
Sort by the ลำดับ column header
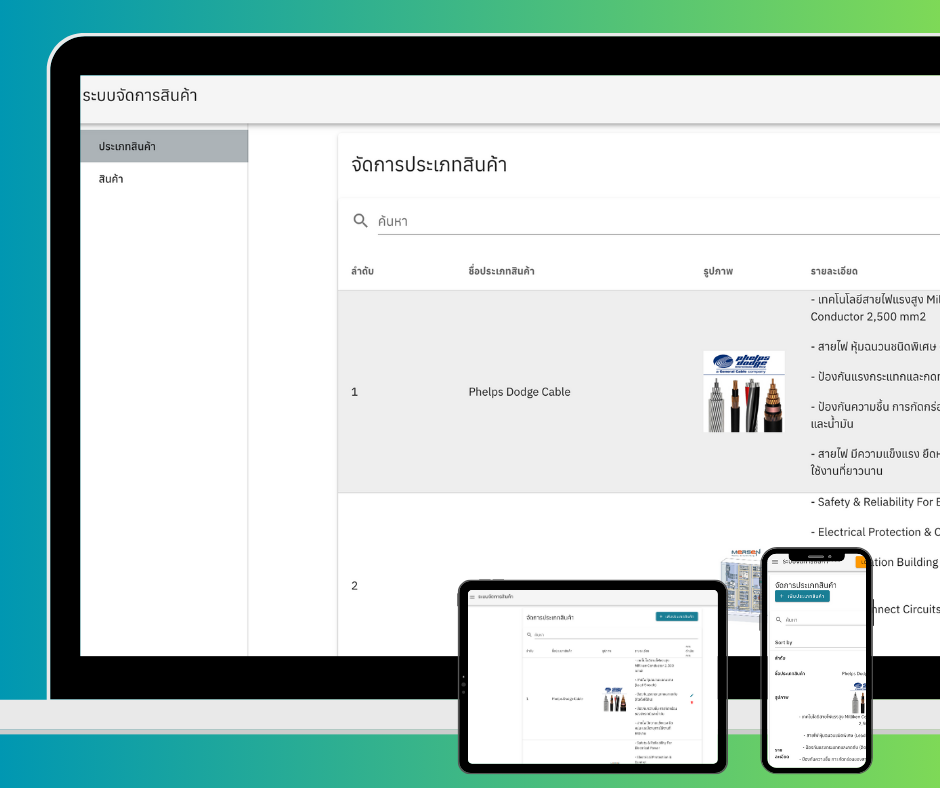(362, 271)
